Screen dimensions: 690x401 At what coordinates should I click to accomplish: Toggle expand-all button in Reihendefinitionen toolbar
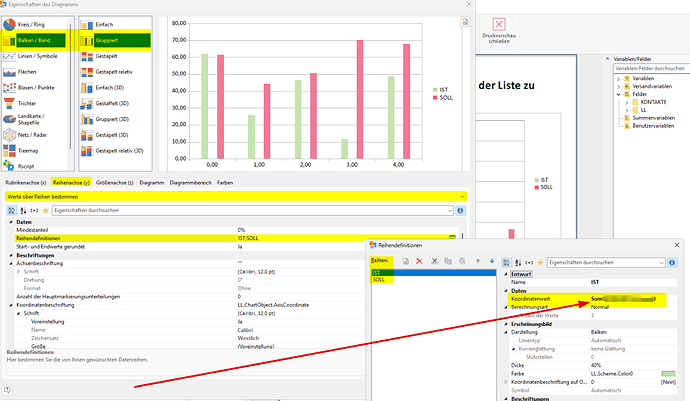529,263
